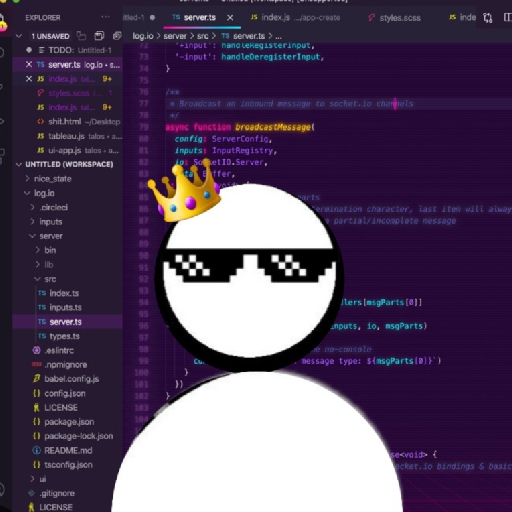
Task: Click log.io in the breadcrumb path
Action: click(x=143, y=36)
